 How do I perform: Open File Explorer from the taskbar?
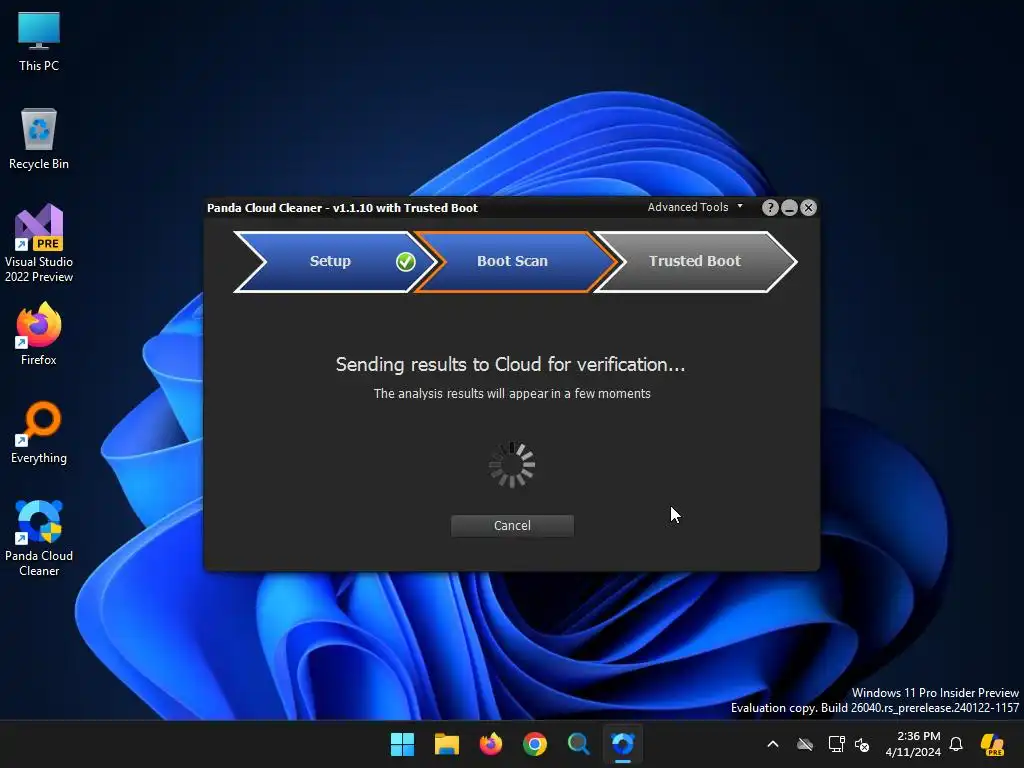click(447, 744)
